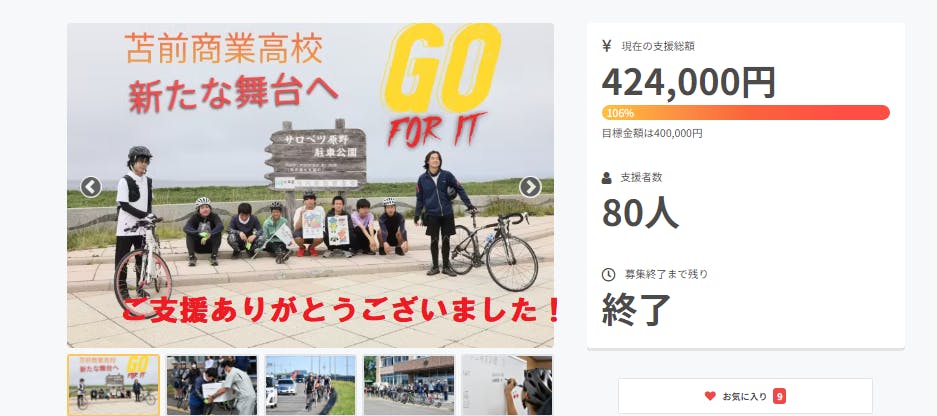Click the 目標金額は400,000円 goal text
937x416 pixels.
tap(652, 134)
